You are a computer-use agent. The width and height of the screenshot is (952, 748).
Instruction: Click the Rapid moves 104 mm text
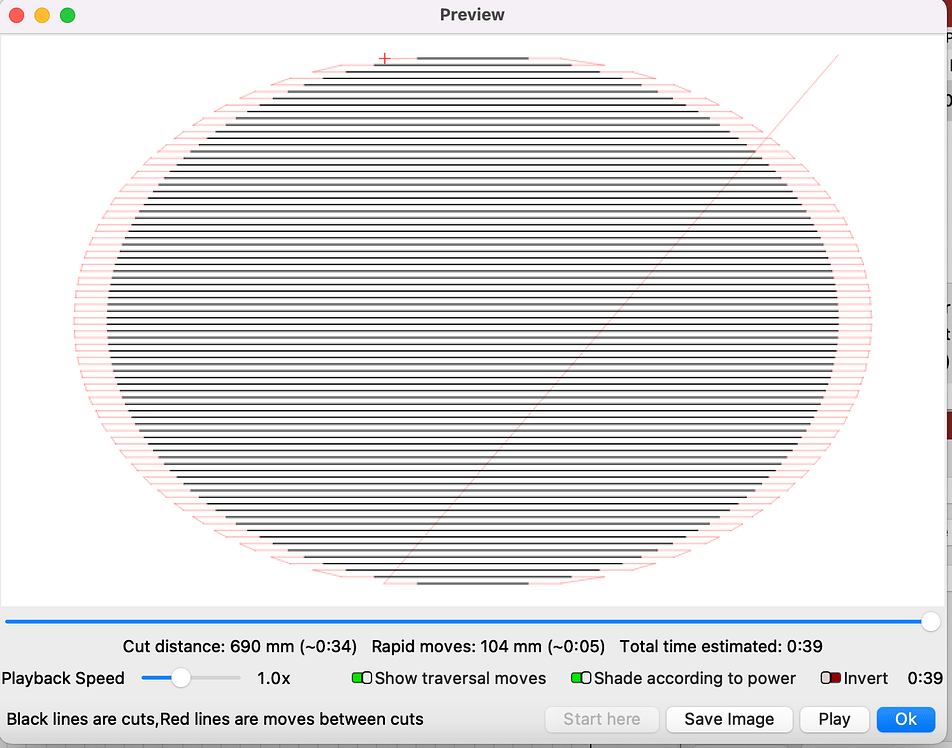pyautogui.click(x=488, y=647)
